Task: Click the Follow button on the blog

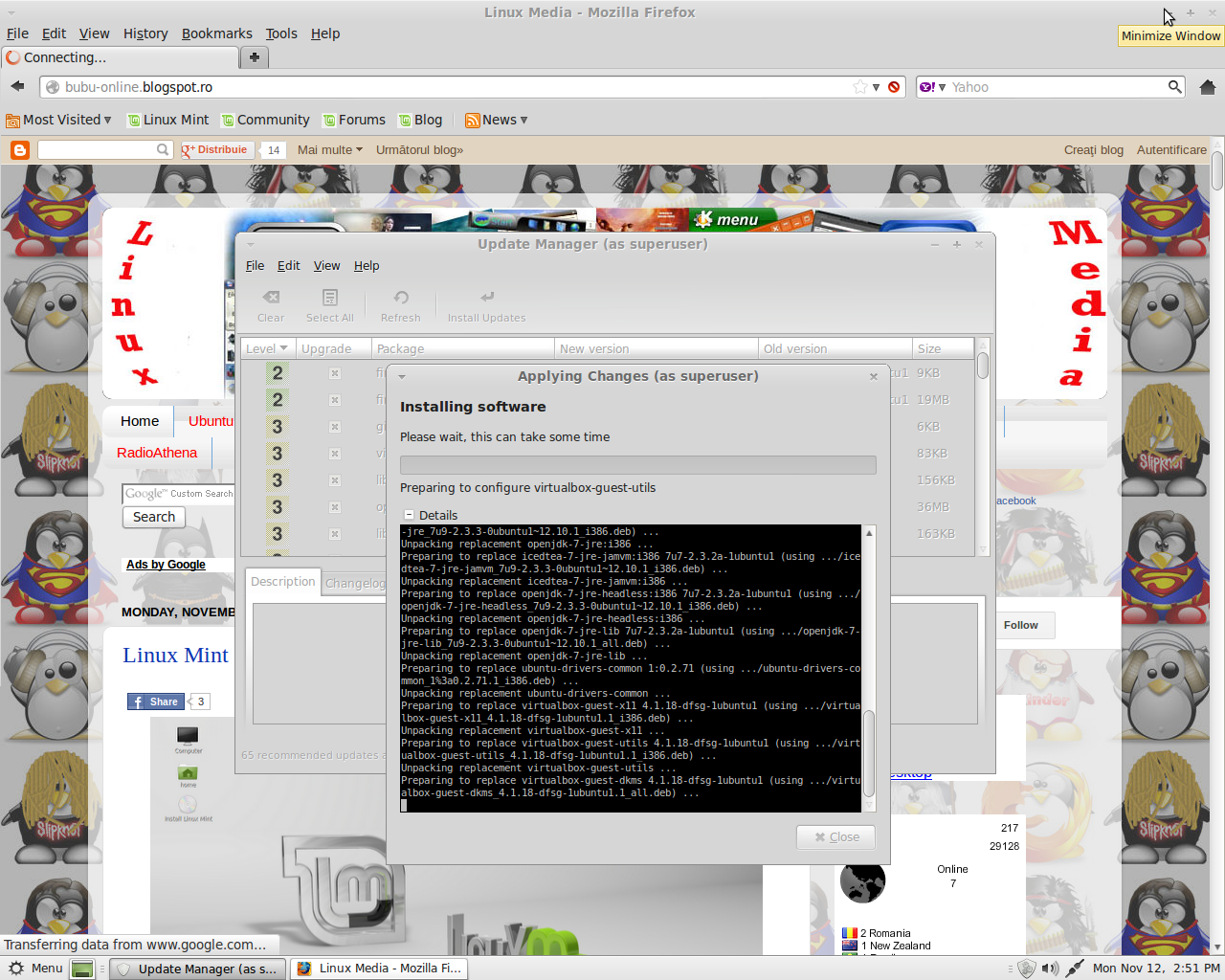Action: pos(1021,625)
